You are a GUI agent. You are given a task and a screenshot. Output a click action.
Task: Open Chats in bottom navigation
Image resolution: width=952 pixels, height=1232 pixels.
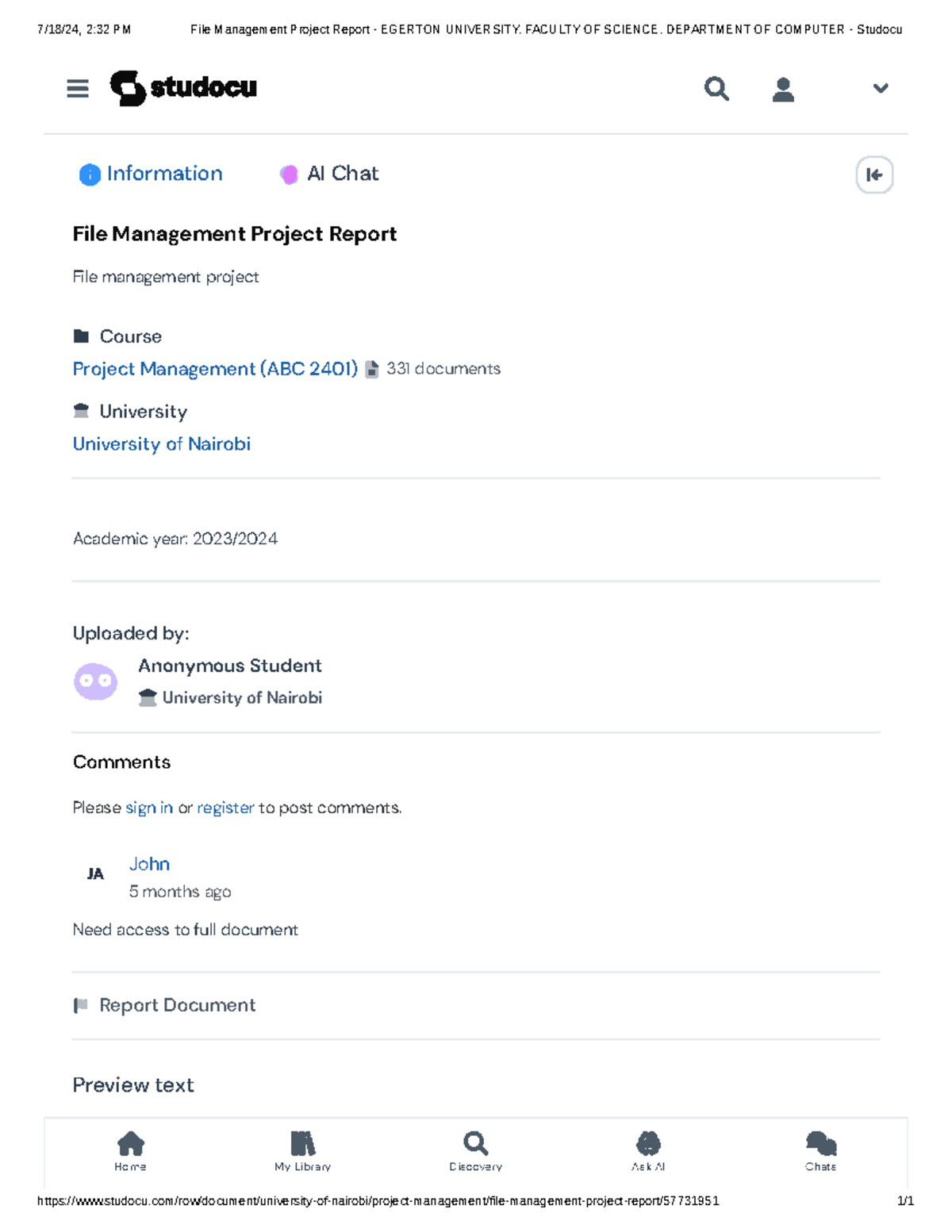pos(820,1150)
